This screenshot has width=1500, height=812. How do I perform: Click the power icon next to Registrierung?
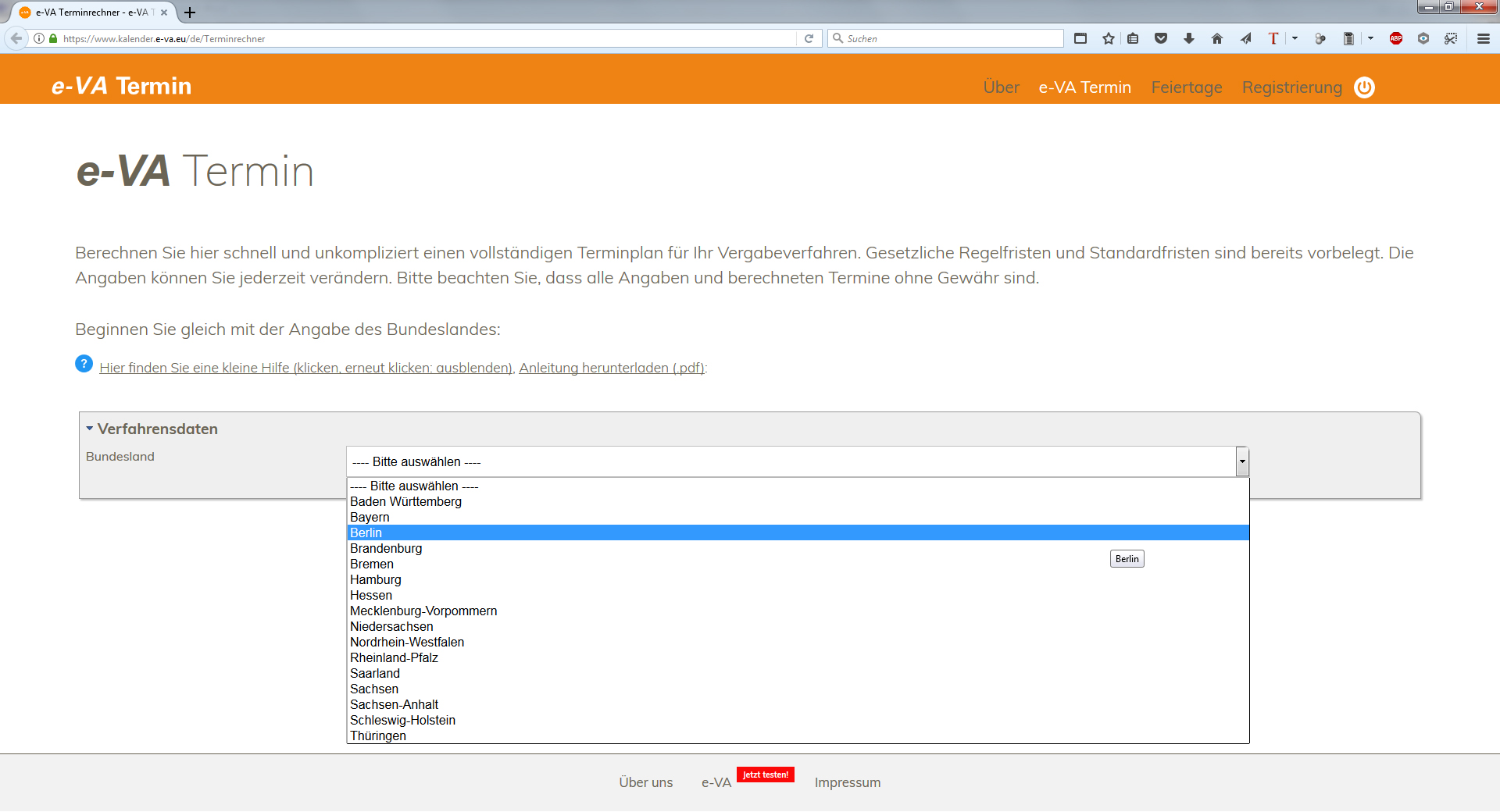(1364, 87)
